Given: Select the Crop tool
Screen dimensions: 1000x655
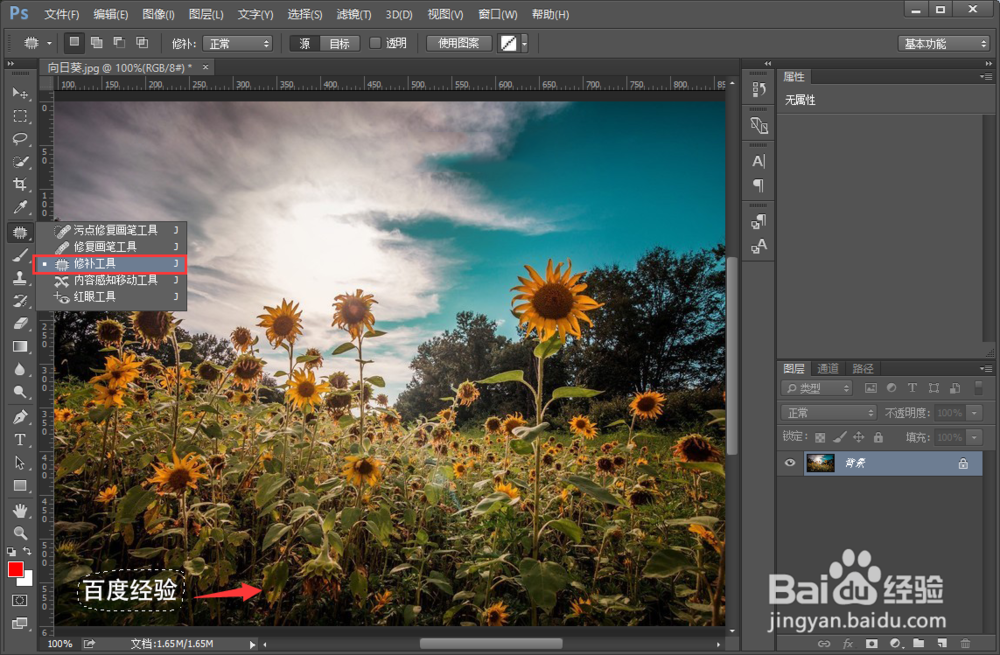Looking at the screenshot, I should tap(20, 185).
